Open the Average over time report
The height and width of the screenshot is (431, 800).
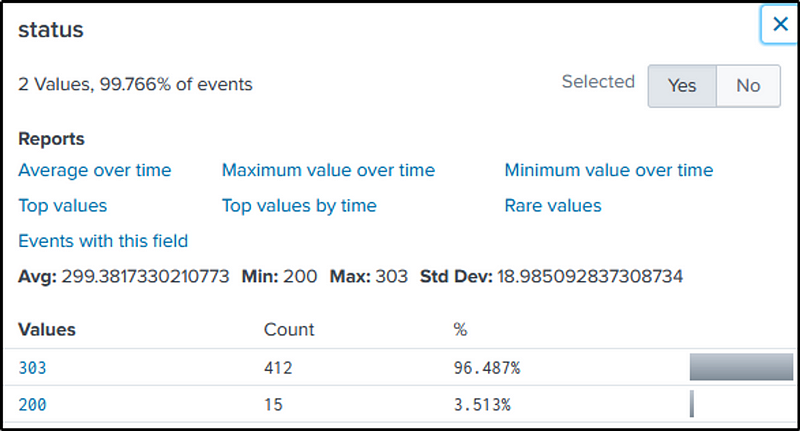coord(95,170)
